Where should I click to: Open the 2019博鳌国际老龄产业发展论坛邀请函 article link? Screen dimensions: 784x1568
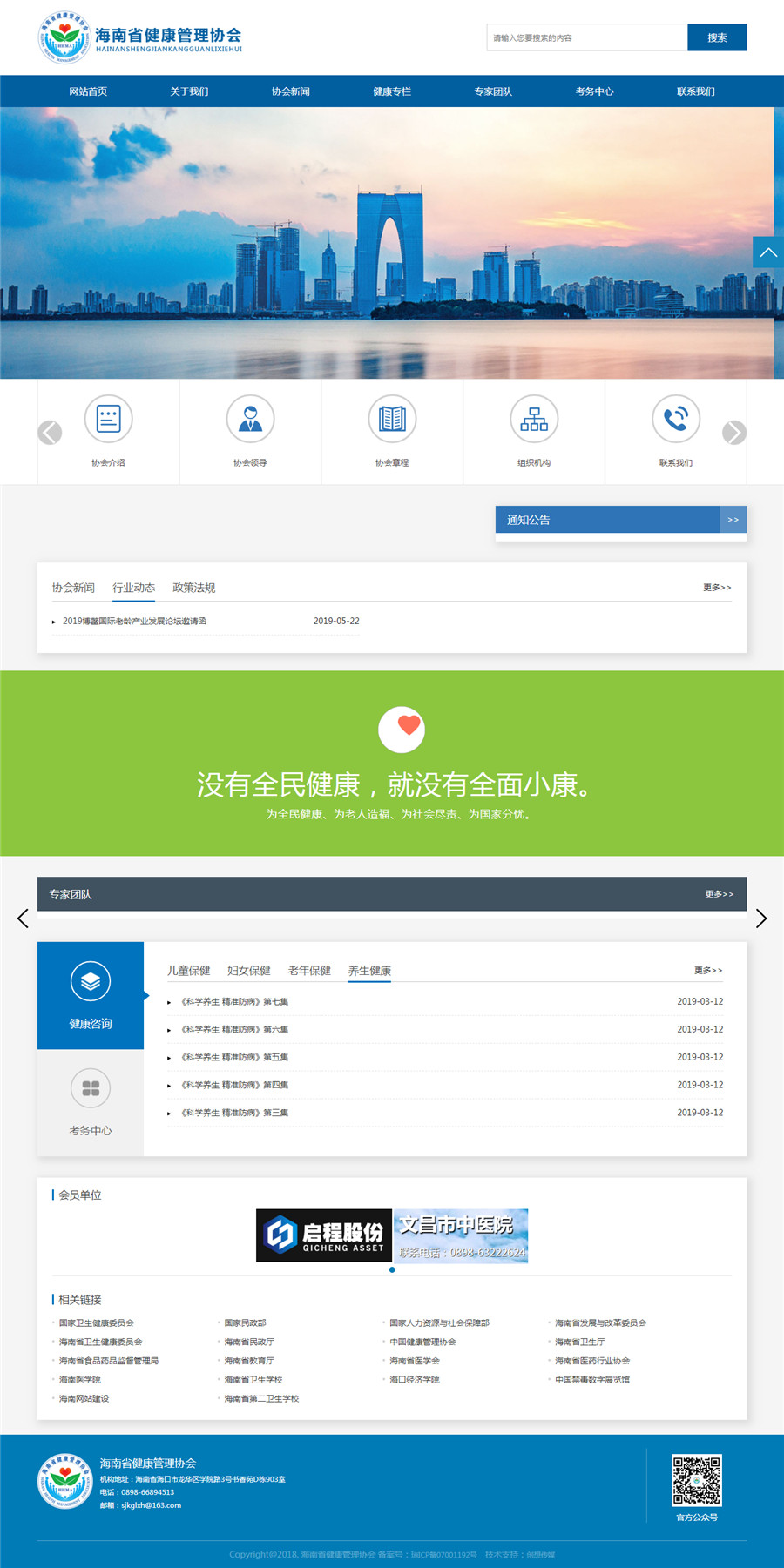pyautogui.click(x=134, y=622)
